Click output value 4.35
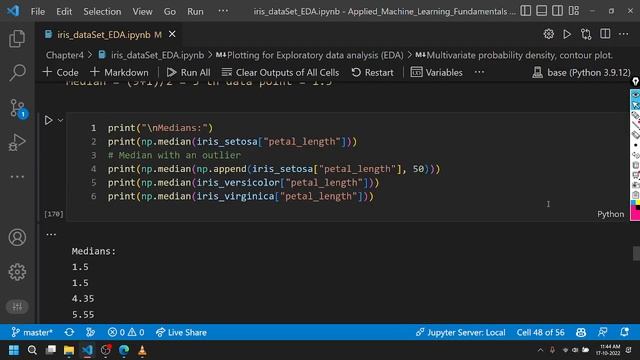 pos(83,298)
